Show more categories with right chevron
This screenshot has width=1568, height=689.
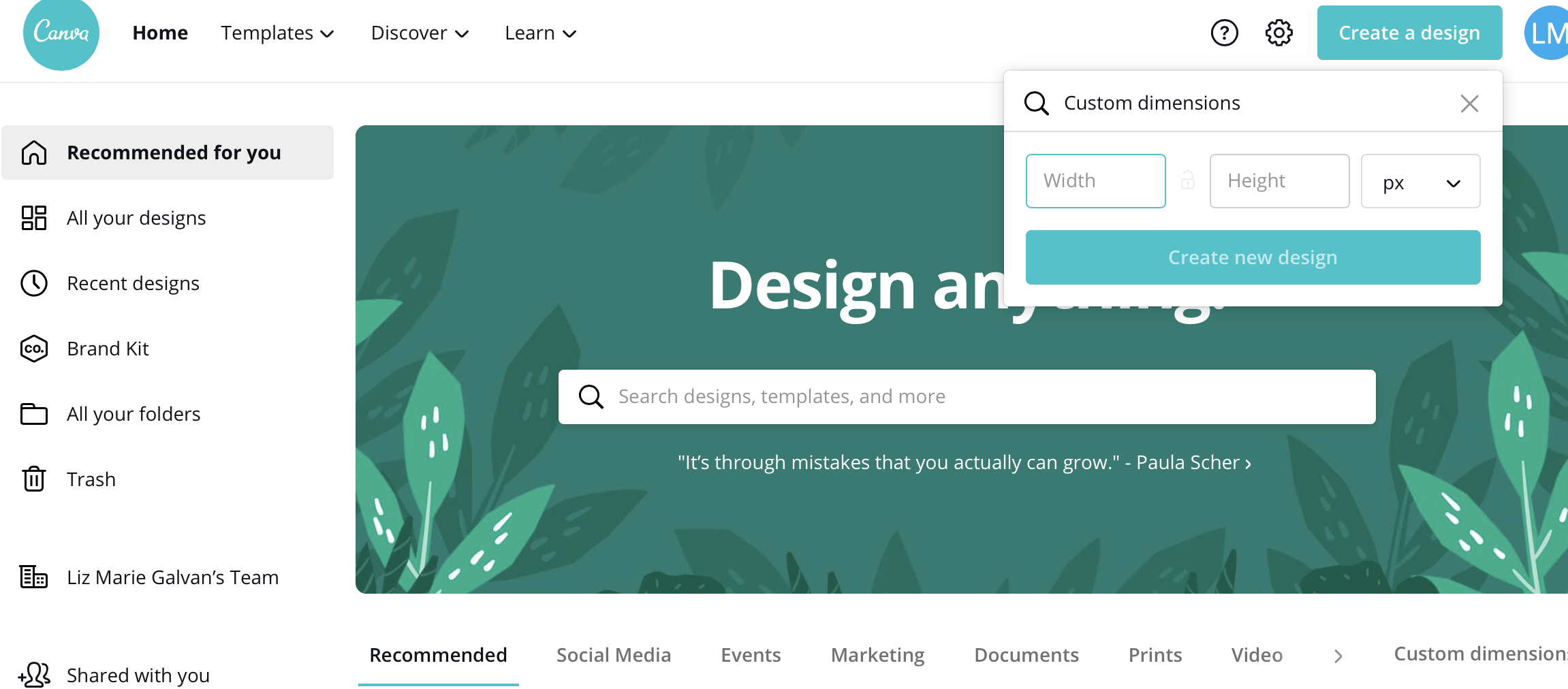1338,656
